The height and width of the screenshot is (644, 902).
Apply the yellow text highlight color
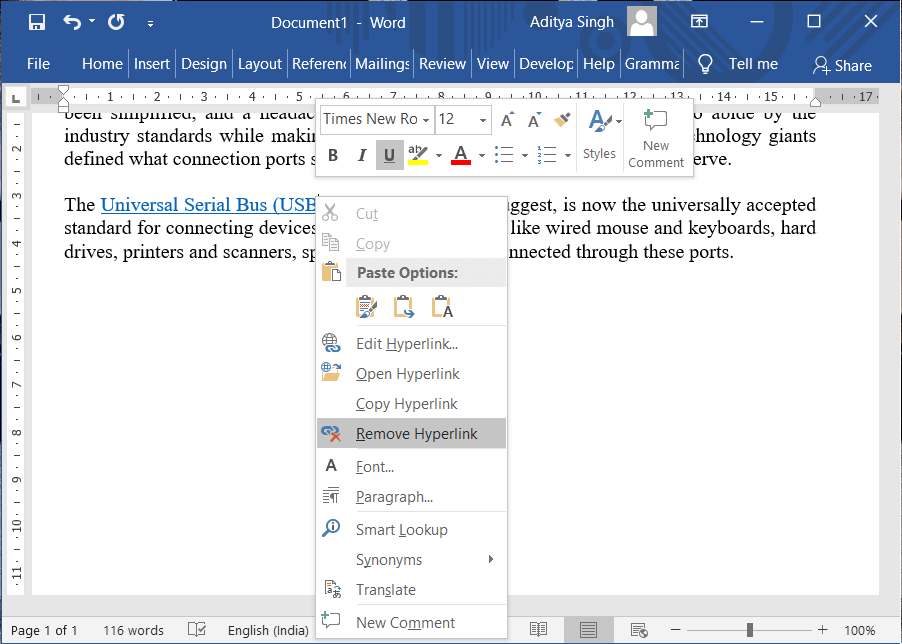point(418,155)
